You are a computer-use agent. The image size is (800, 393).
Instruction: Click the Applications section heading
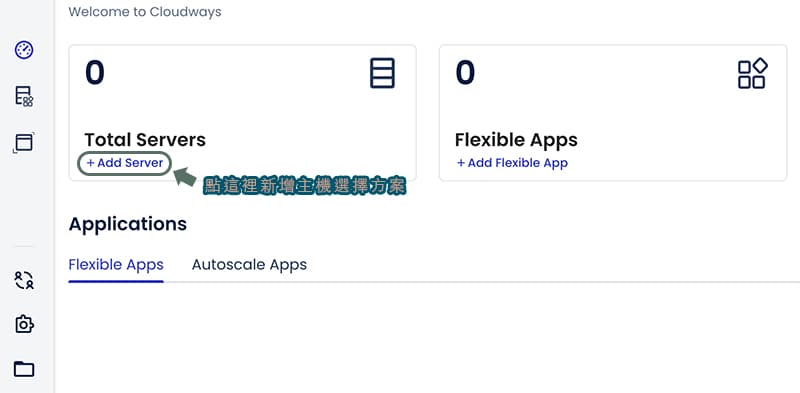128,224
